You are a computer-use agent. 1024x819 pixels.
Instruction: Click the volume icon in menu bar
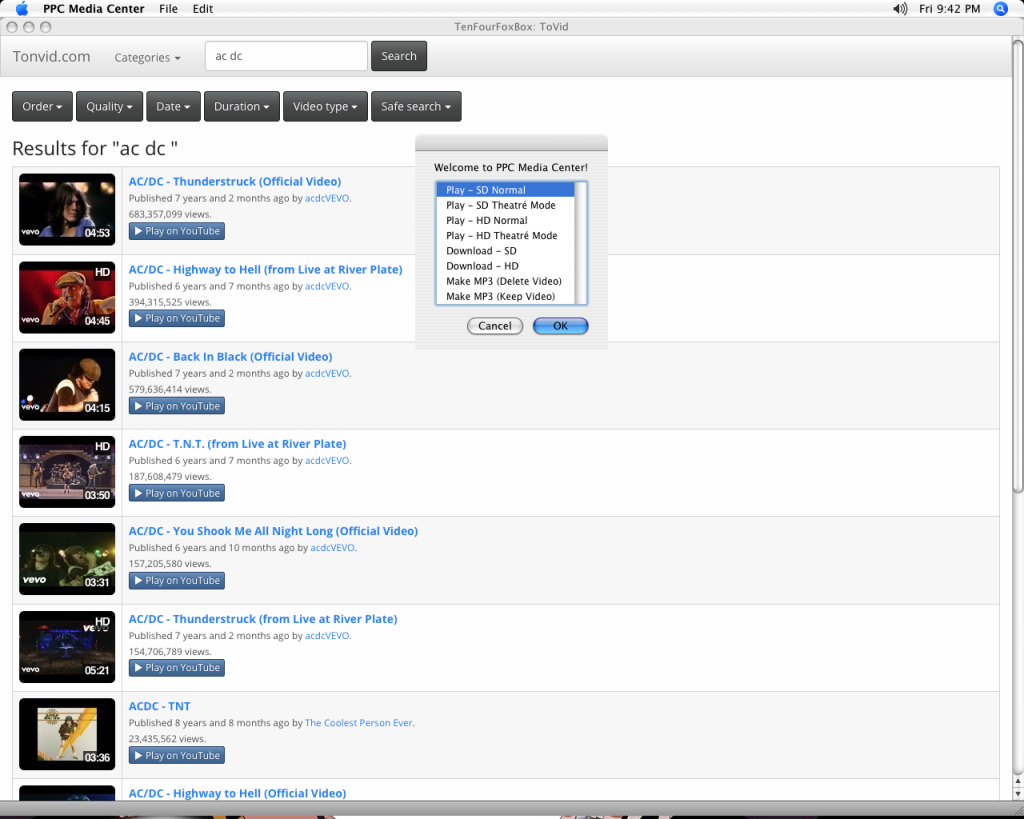pos(900,8)
